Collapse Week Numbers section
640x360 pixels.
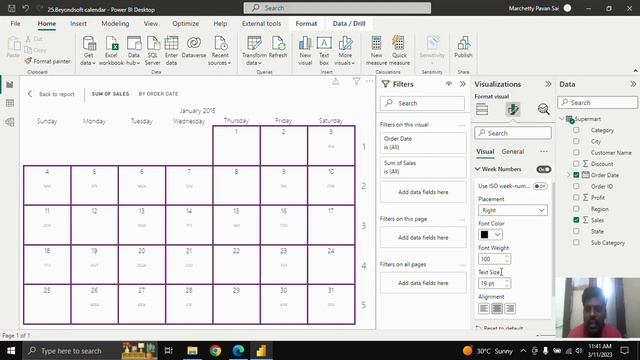pyautogui.click(x=478, y=169)
